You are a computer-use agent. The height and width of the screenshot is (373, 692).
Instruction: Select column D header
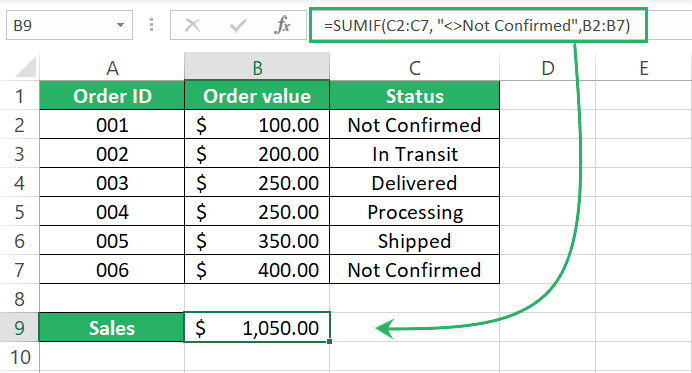pyautogui.click(x=548, y=68)
